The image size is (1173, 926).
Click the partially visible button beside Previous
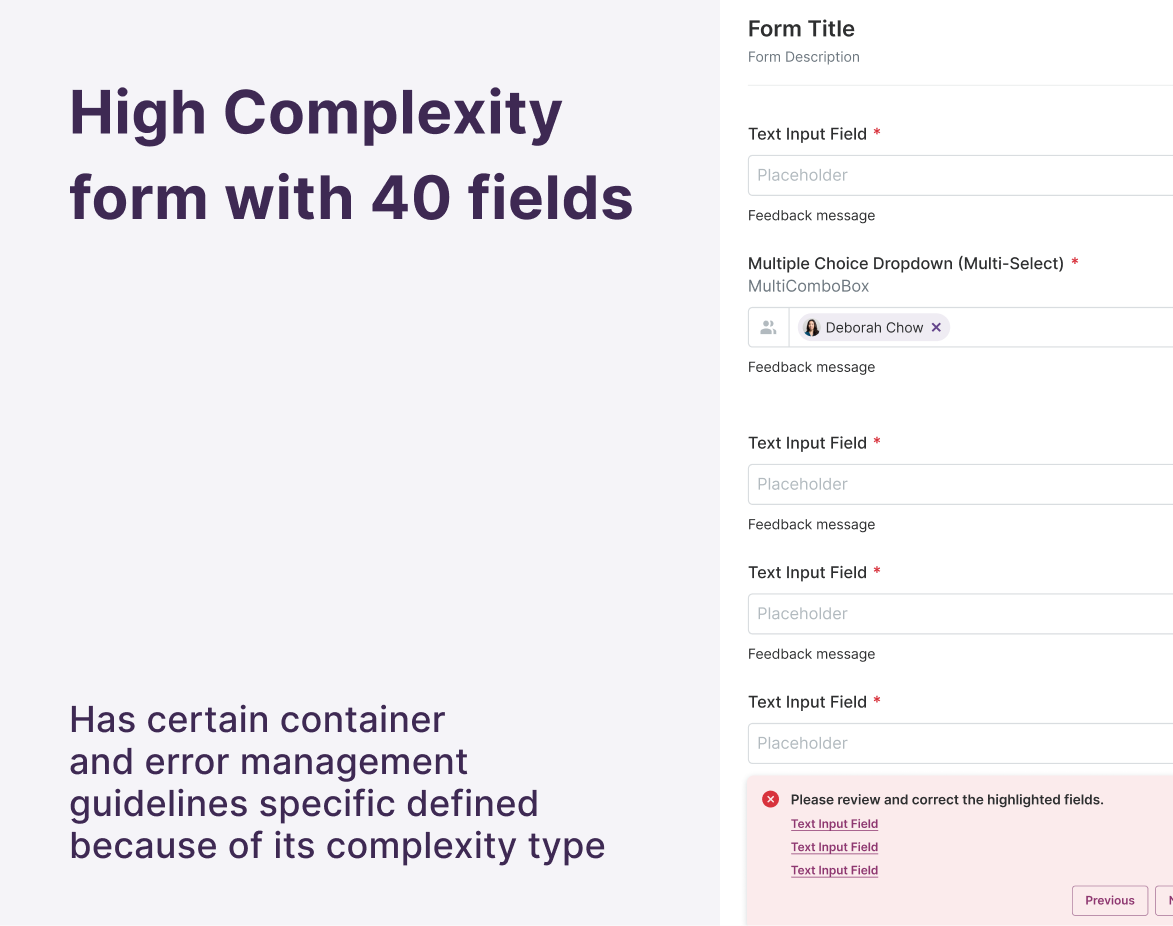[x=1165, y=901]
